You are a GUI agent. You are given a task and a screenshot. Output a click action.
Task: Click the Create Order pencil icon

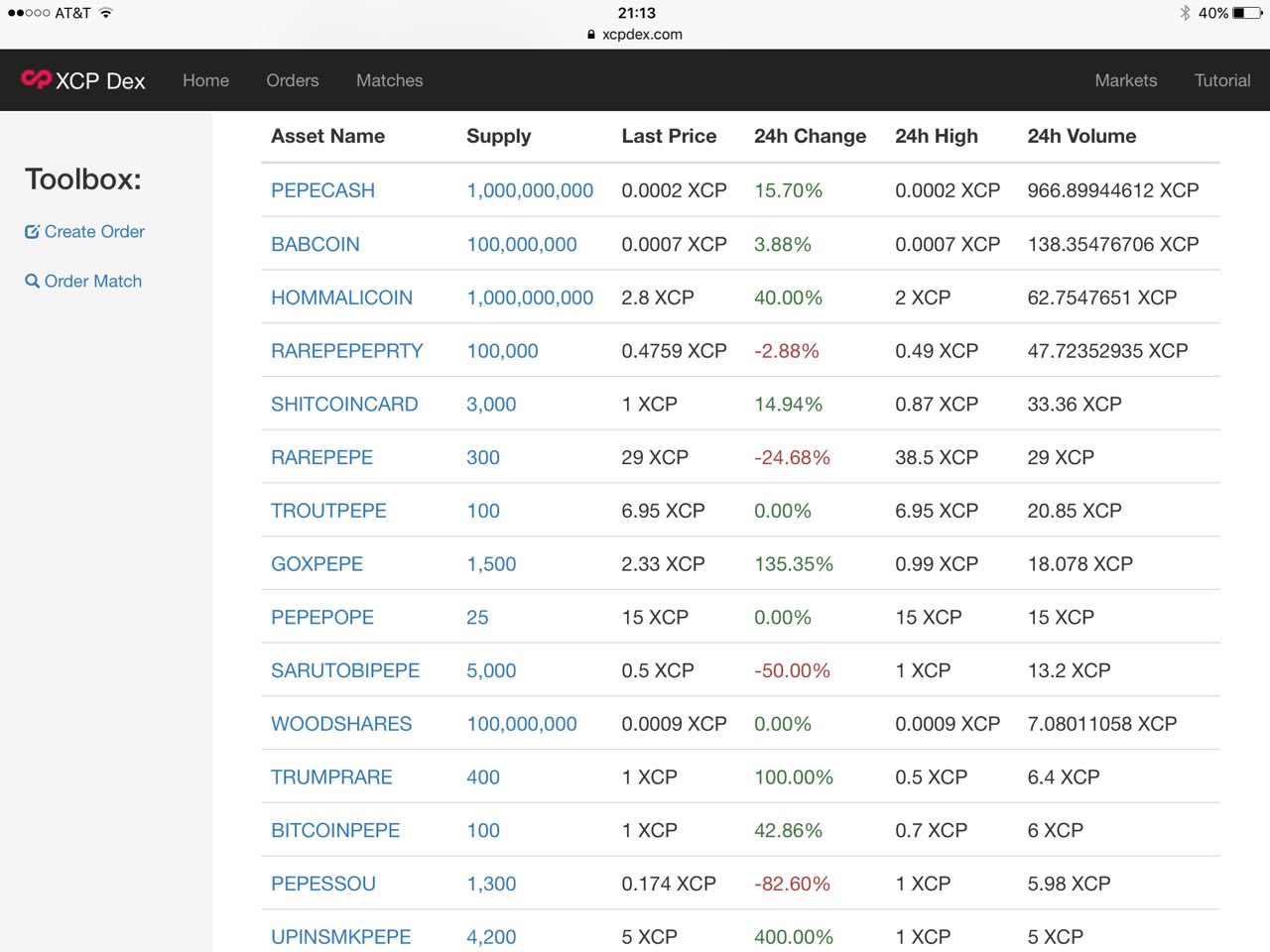pyautogui.click(x=32, y=232)
